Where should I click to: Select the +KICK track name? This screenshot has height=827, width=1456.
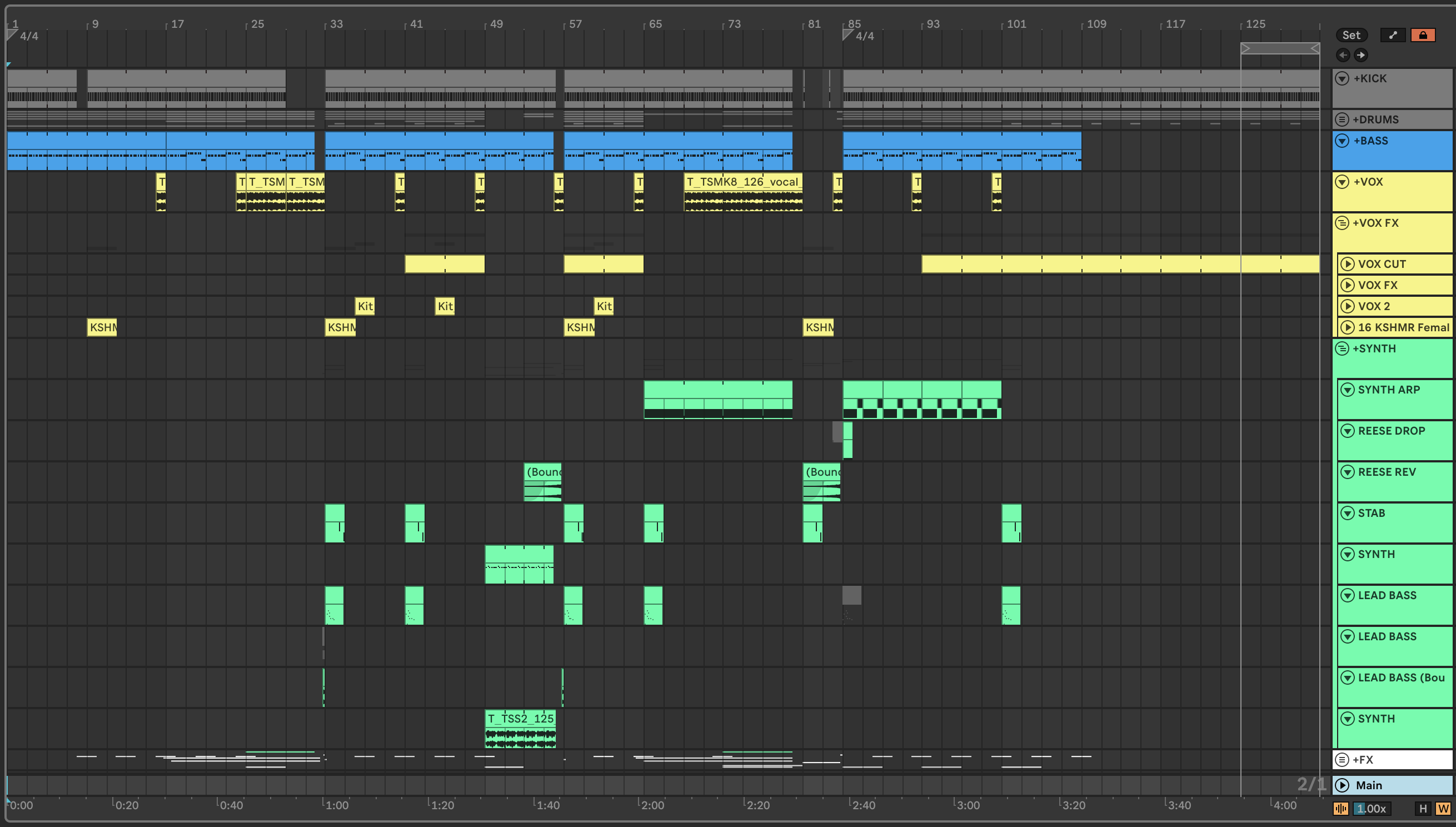coord(1370,78)
